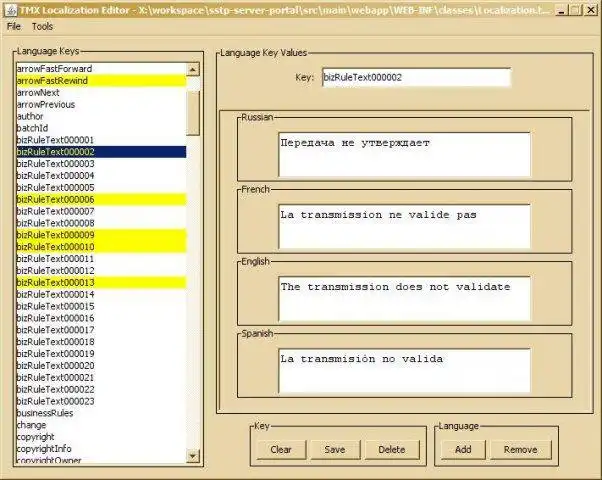This screenshot has width=602, height=480.
Task: Select bizRuleText000019 key
Action: (101, 354)
